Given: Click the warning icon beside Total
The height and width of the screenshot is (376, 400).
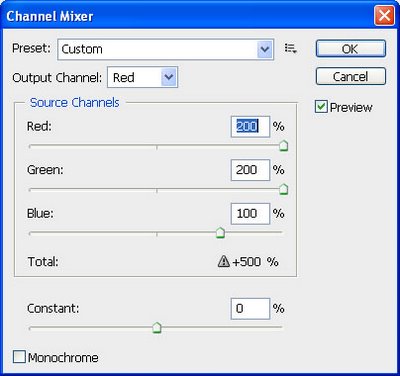Looking at the screenshot, I should (x=224, y=261).
